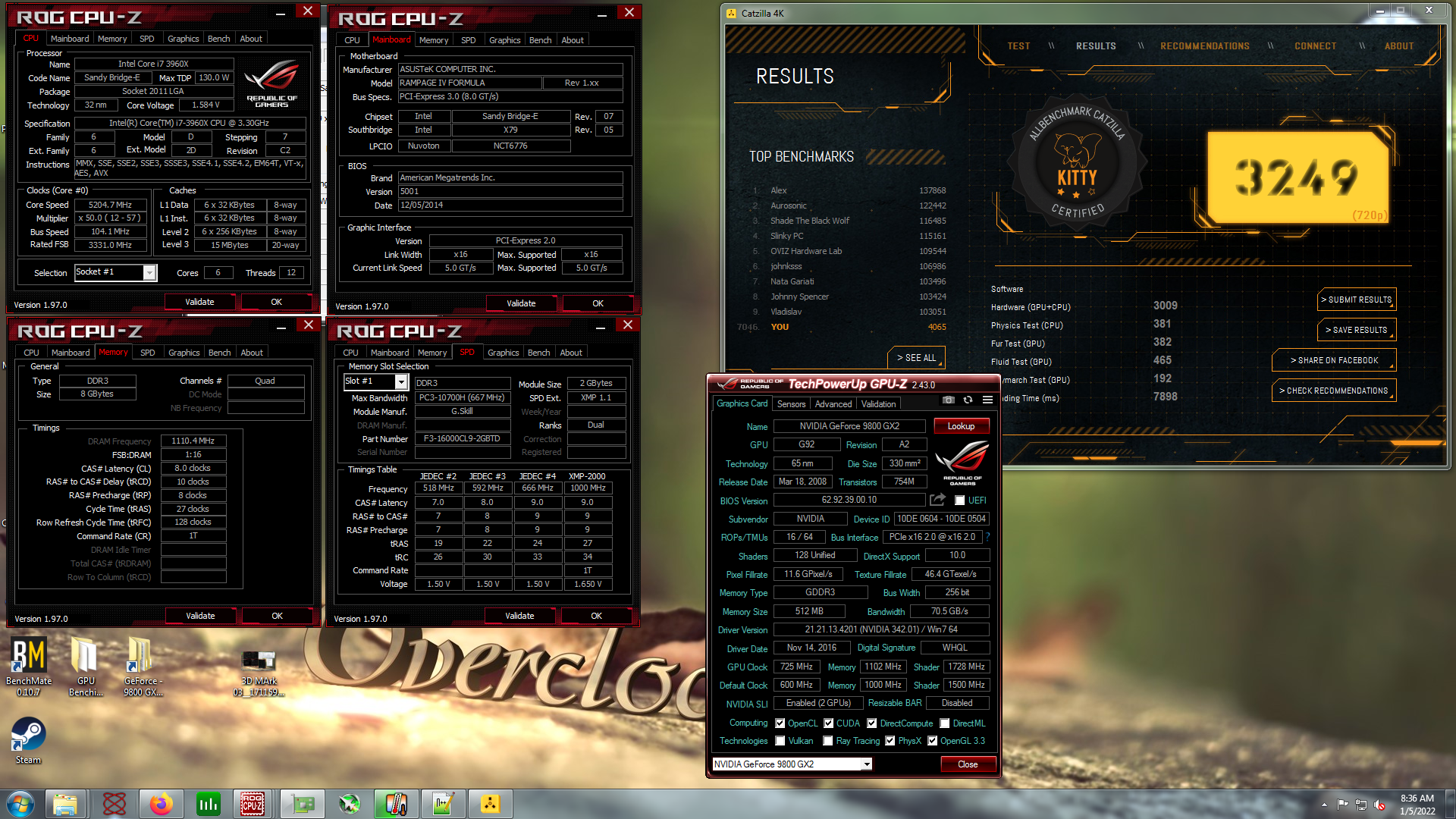This screenshot has width=1456, height=819.
Task: Click the 3249 score badge in Catzilla
Action: click(x=1297, y=179)
